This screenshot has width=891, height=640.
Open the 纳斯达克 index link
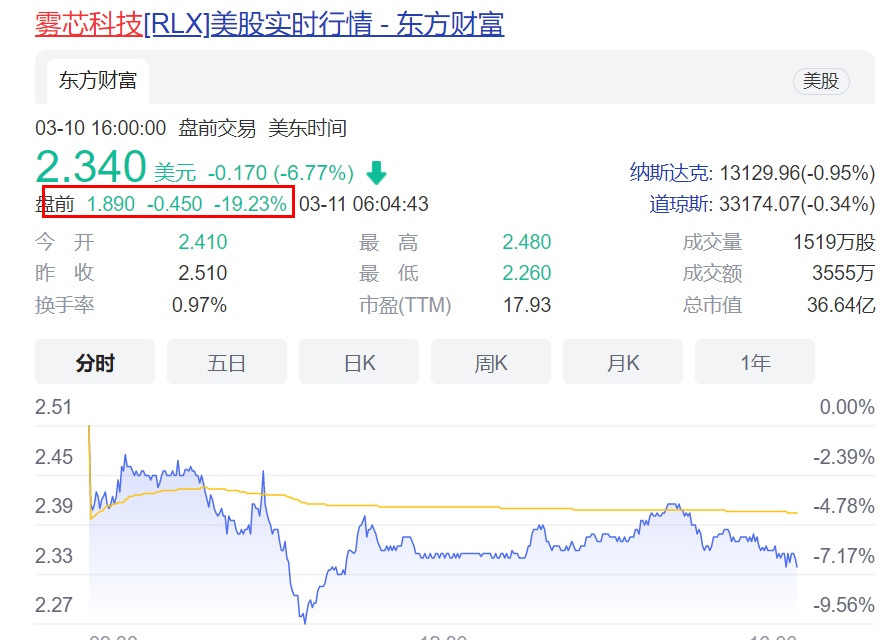click(669, 173)
